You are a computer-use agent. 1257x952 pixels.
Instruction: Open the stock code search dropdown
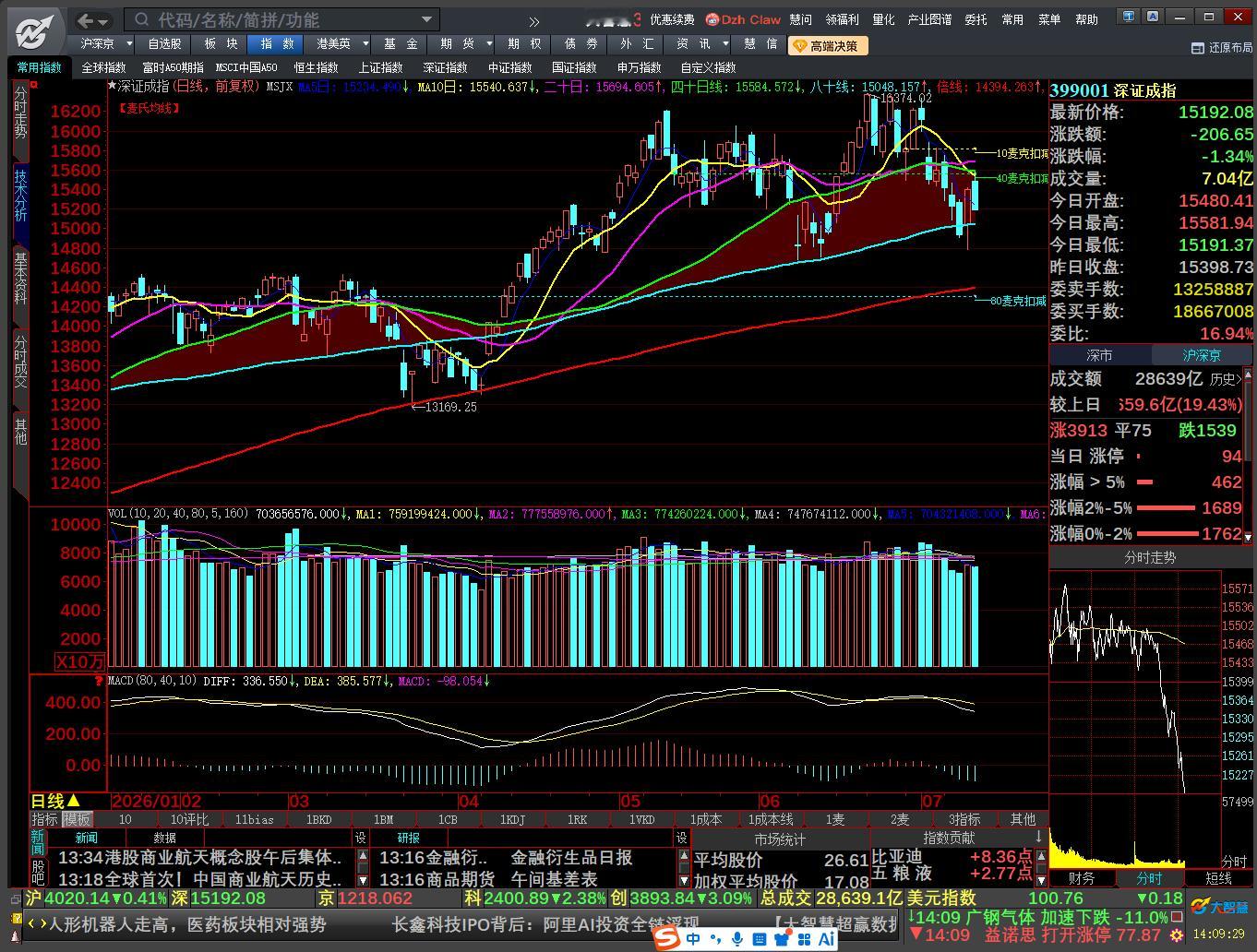(426, 19)
